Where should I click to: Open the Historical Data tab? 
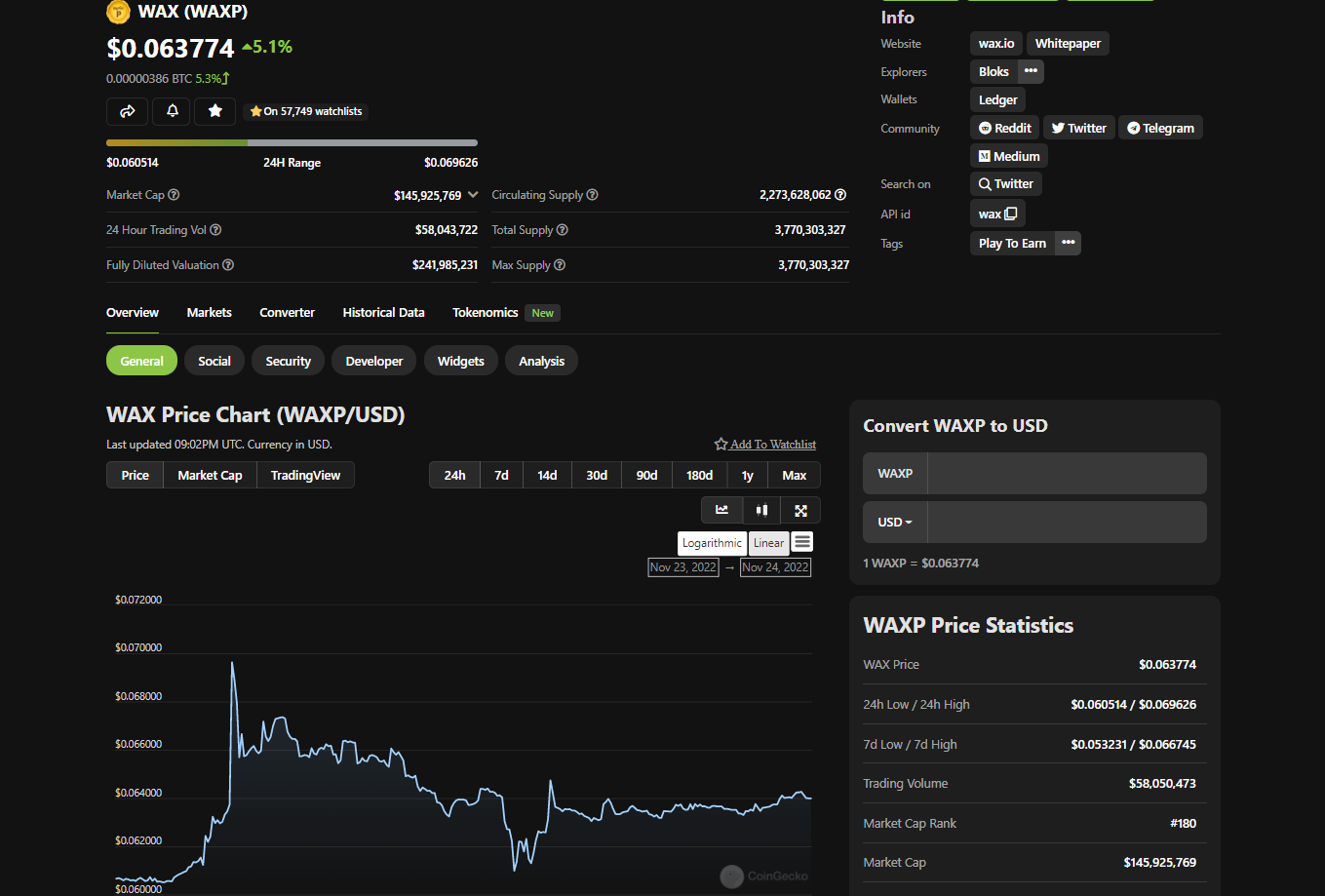tap(383, 313)
